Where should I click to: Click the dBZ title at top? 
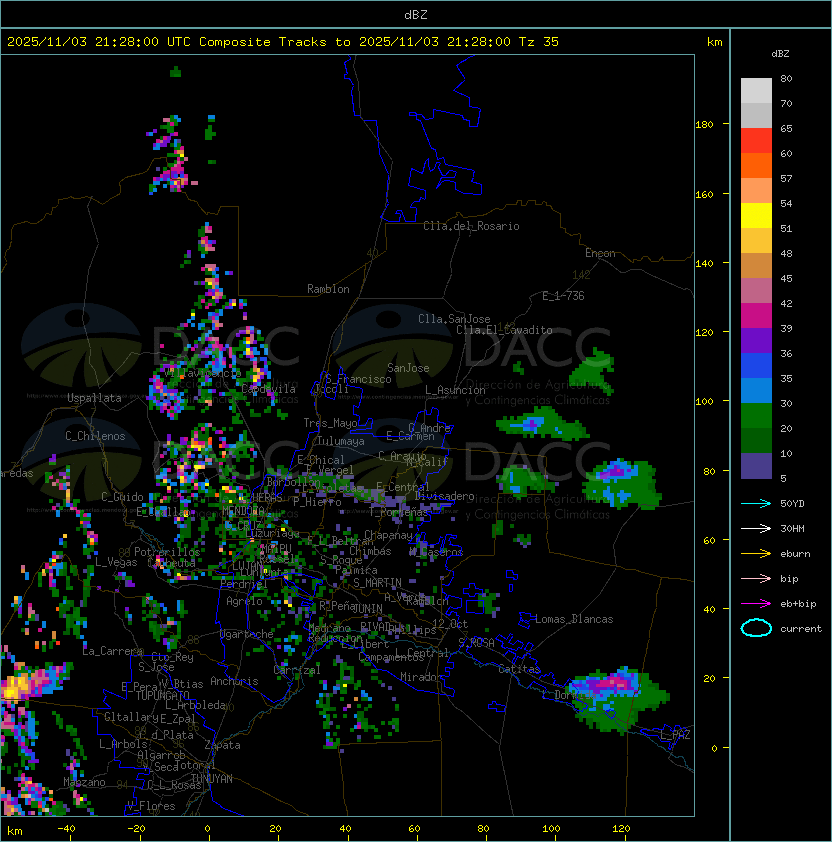pyautogui.click(x=416, y=14)
